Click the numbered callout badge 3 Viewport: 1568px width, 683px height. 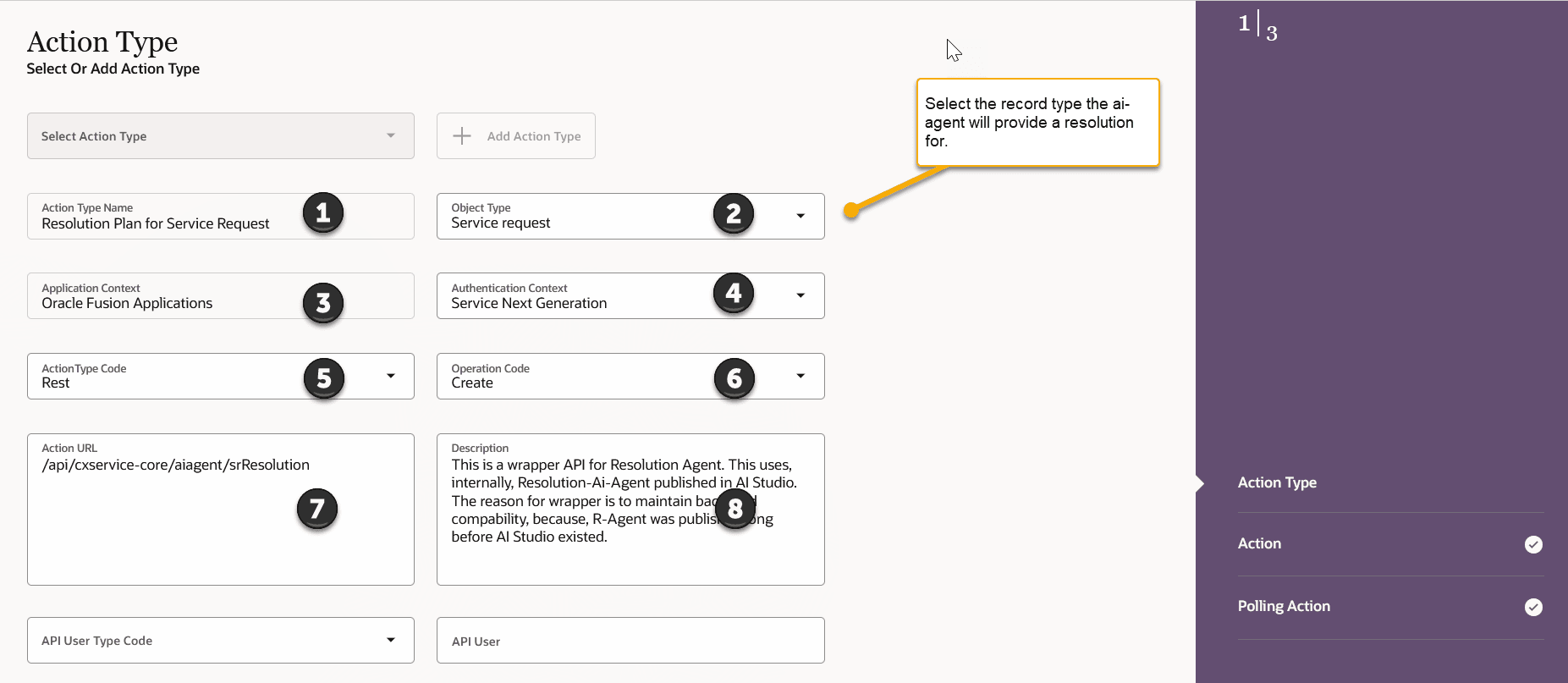click(x=323, y=303)
